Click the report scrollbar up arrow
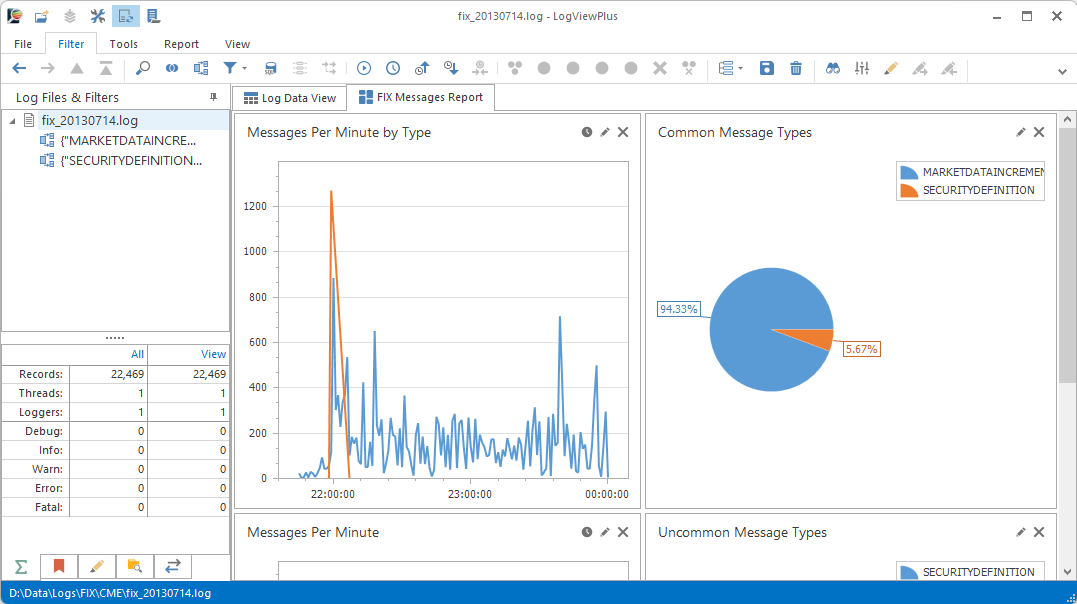 coord(1067,120)
